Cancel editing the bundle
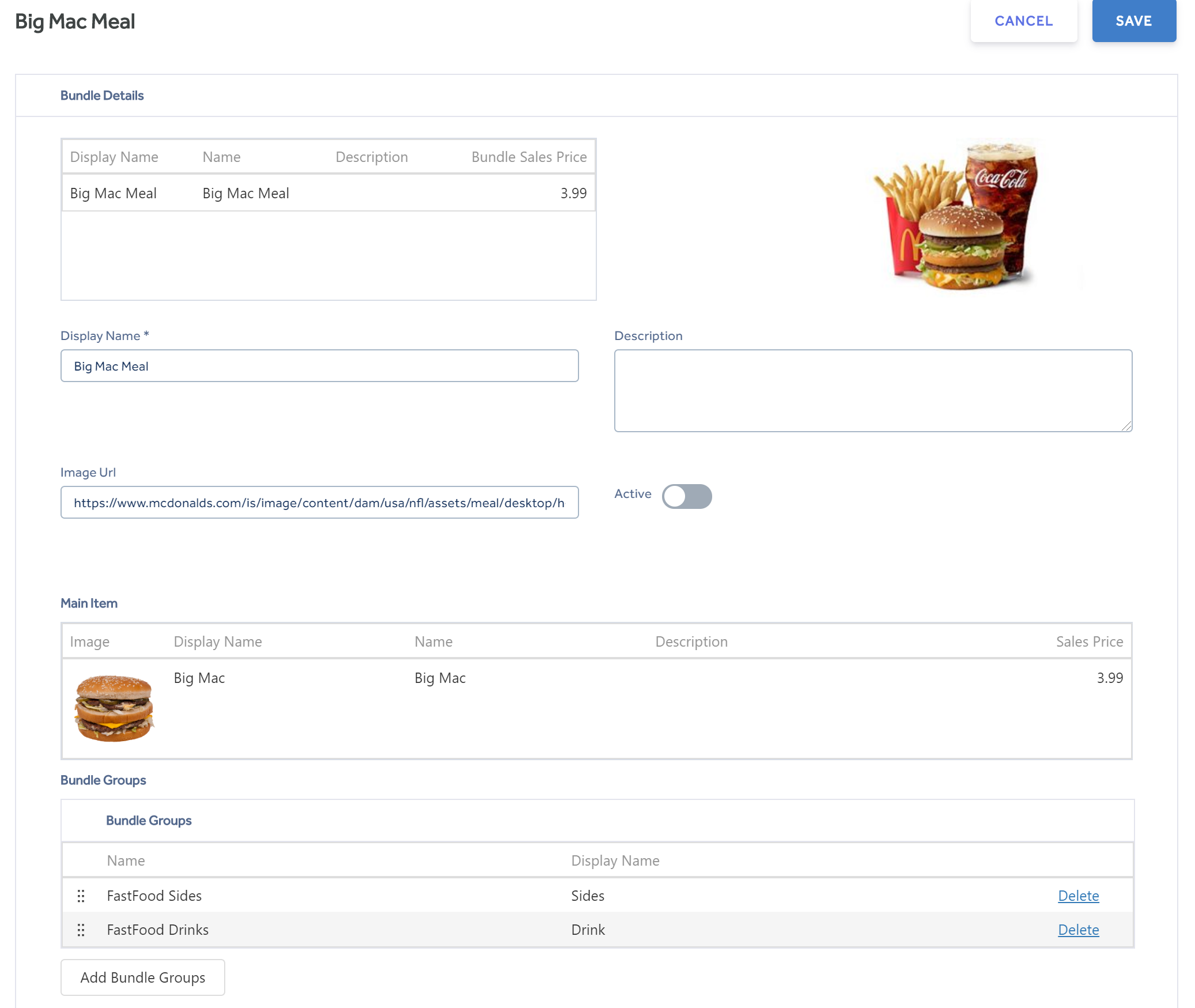 click(x=1023, y=21)
